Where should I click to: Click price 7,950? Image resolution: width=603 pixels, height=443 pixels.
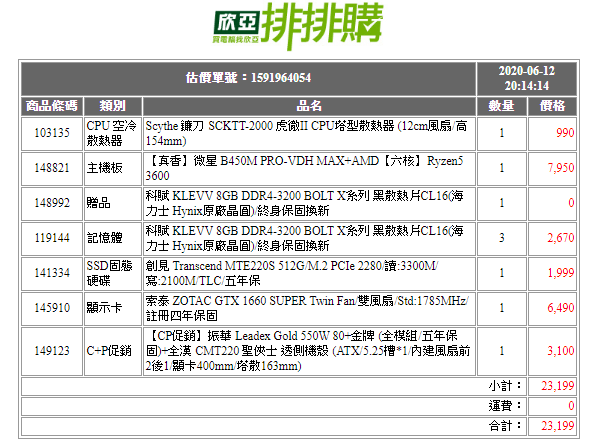(x=561, y=168)
